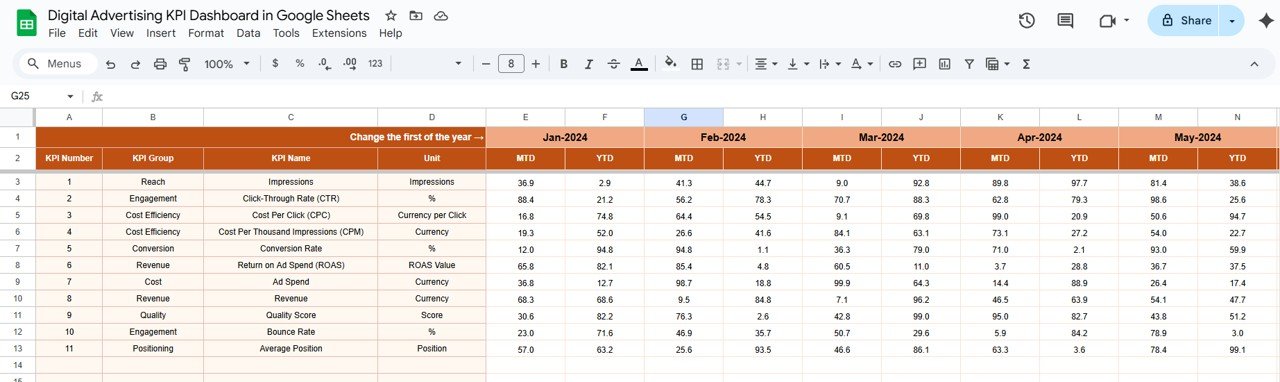Select the KPI Group header cell
This screenshot has height=382, width=1280.
[153, 159]
